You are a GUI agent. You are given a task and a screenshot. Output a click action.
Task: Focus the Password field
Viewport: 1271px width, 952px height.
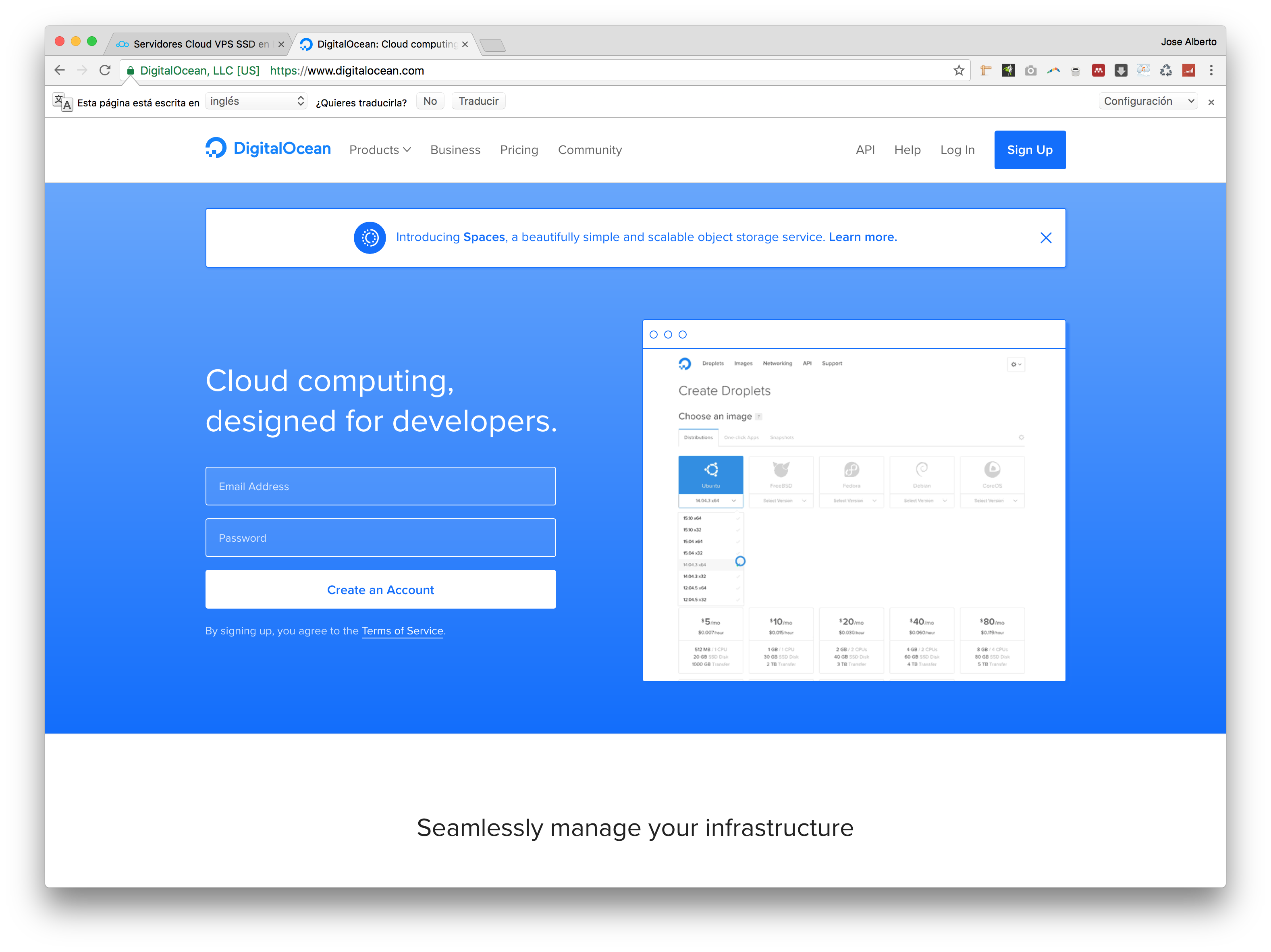point(380,538)
